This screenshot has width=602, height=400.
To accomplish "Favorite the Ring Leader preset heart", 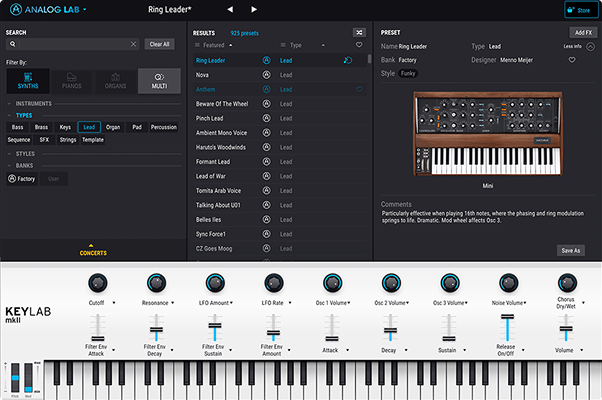I will point(572,60).
